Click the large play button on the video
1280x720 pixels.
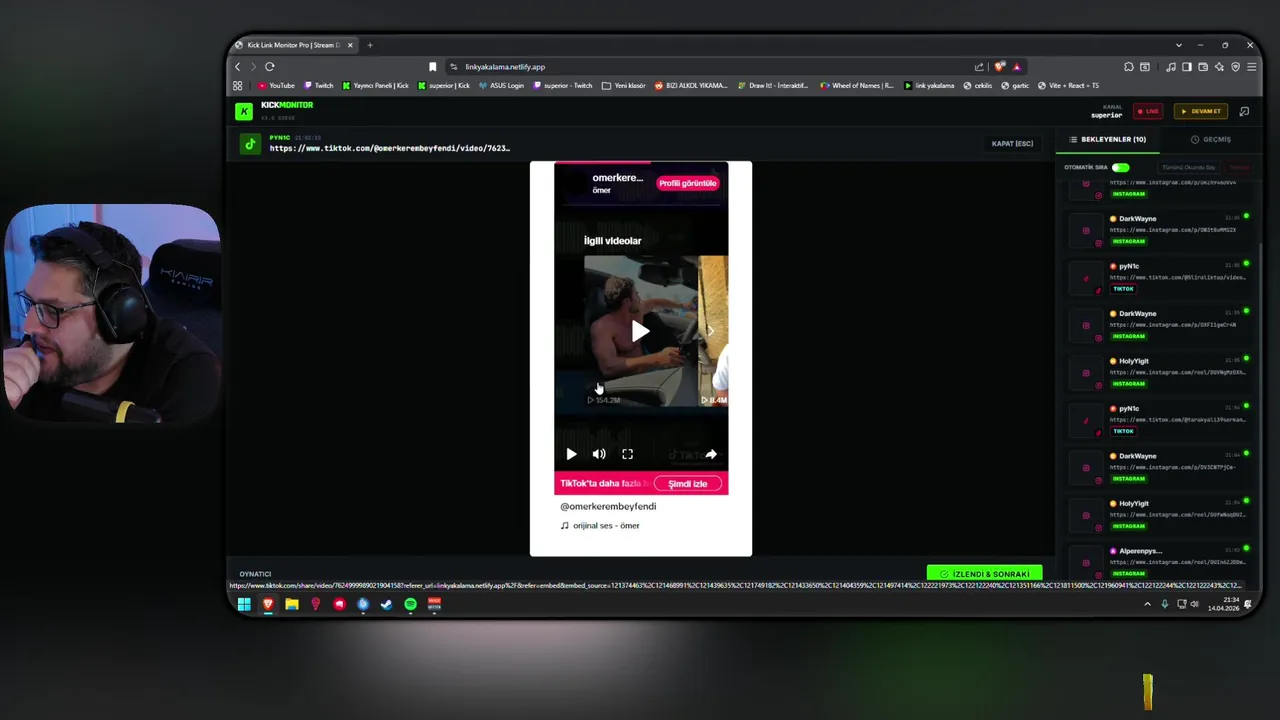pyautogui.click(x=640, y=331)
